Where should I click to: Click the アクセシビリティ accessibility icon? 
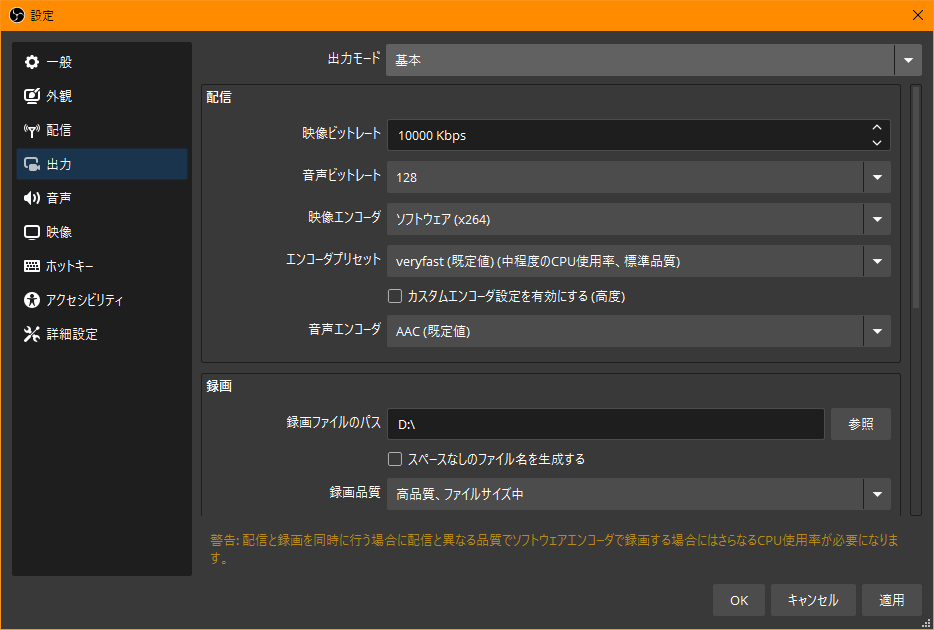[32, 301]
